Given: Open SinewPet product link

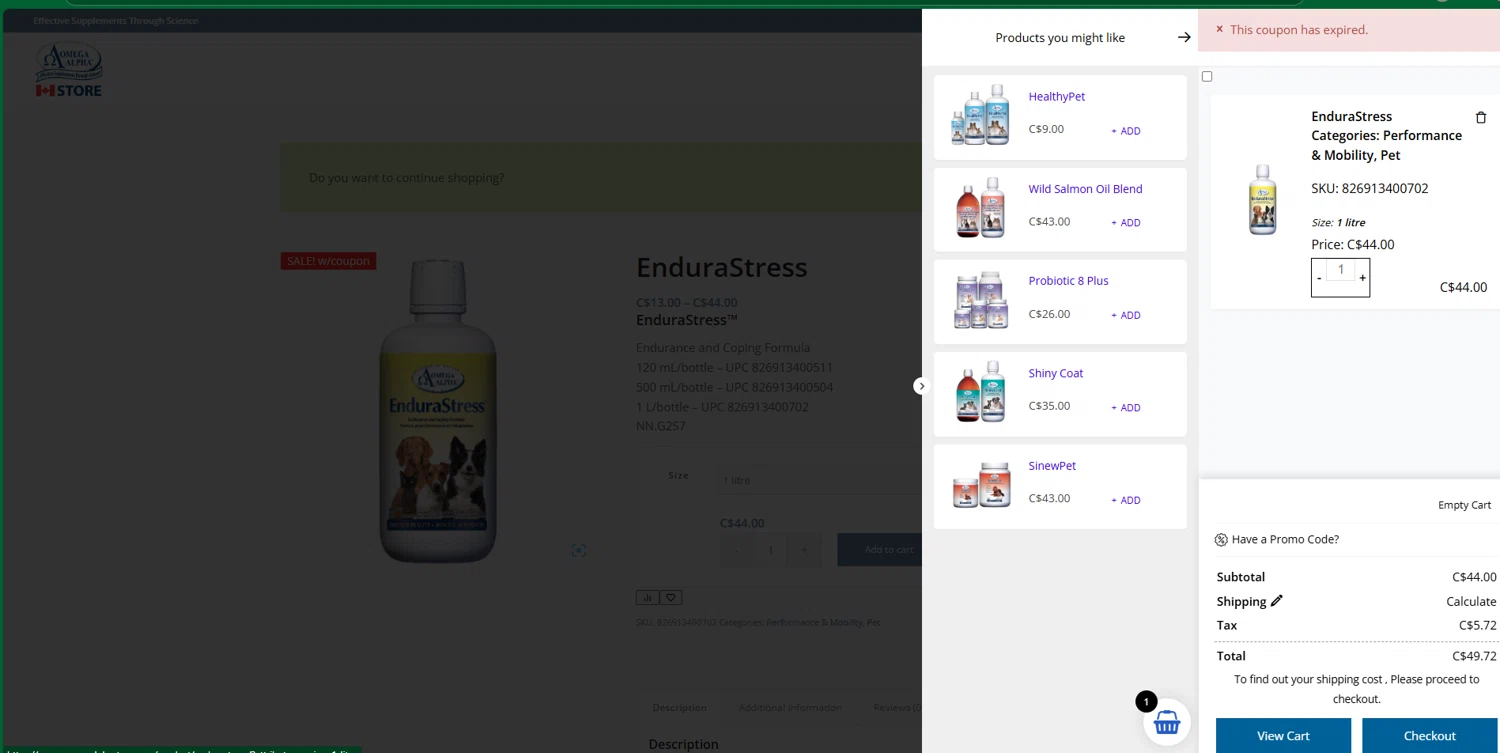Looking at the screenshot, I should pyautogui.click(x=1052, y=466).
